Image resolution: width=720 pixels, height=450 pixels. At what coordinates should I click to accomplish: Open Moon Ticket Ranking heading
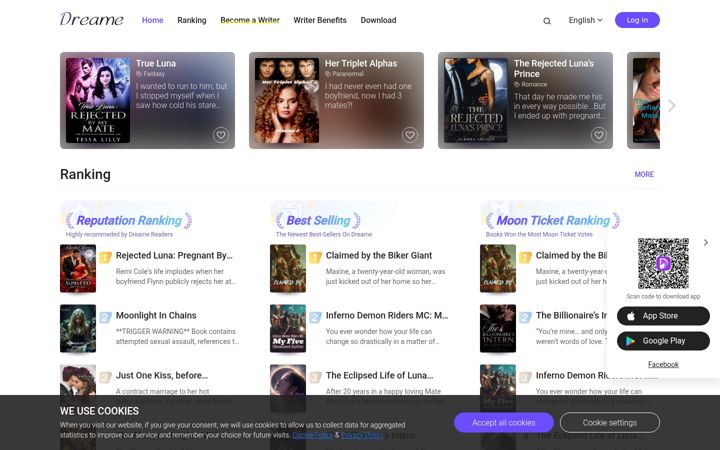[553, 220]
